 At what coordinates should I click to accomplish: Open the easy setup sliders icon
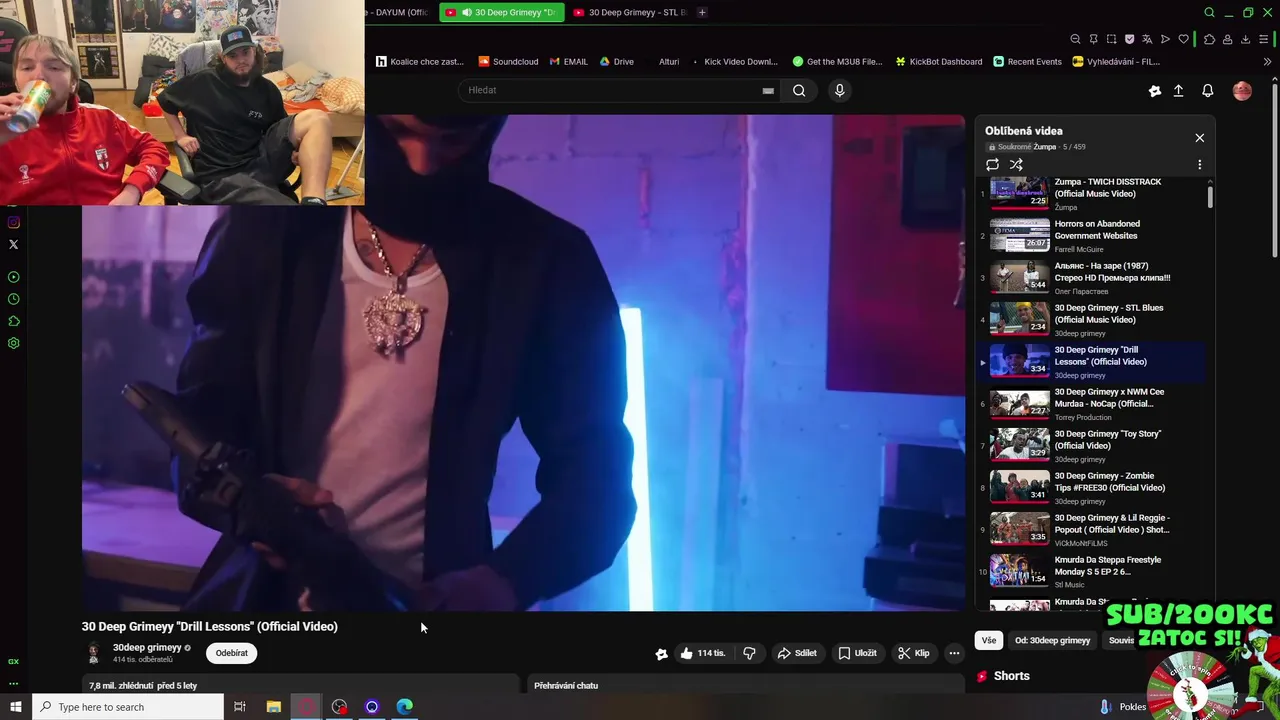click(x=1263, y=39)
